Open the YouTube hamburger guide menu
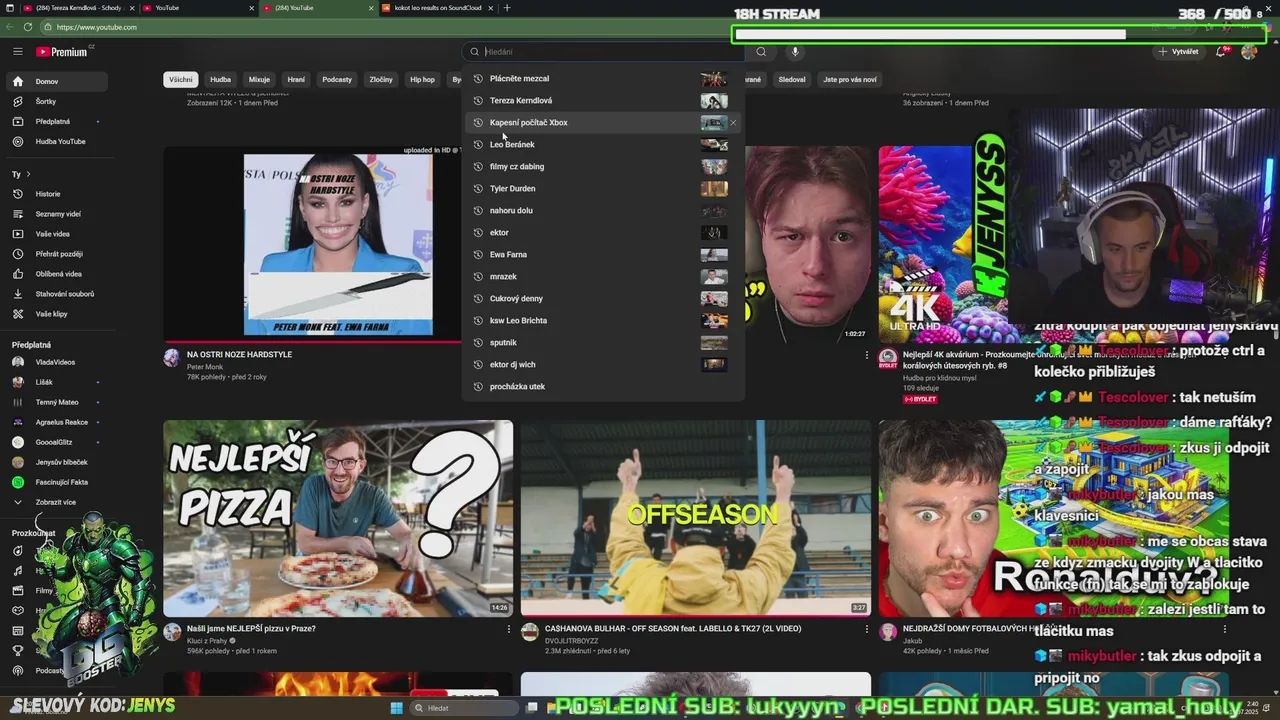The height and width of the screenshot is (720, 1280). click(x=17, y=51)
